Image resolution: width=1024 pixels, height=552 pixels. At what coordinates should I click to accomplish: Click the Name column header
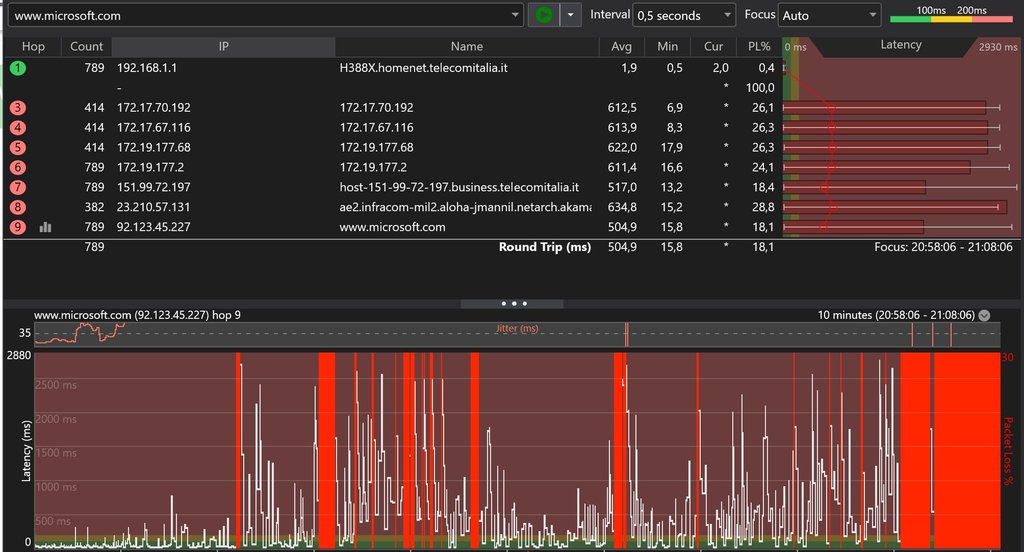(x=466, y=47)
